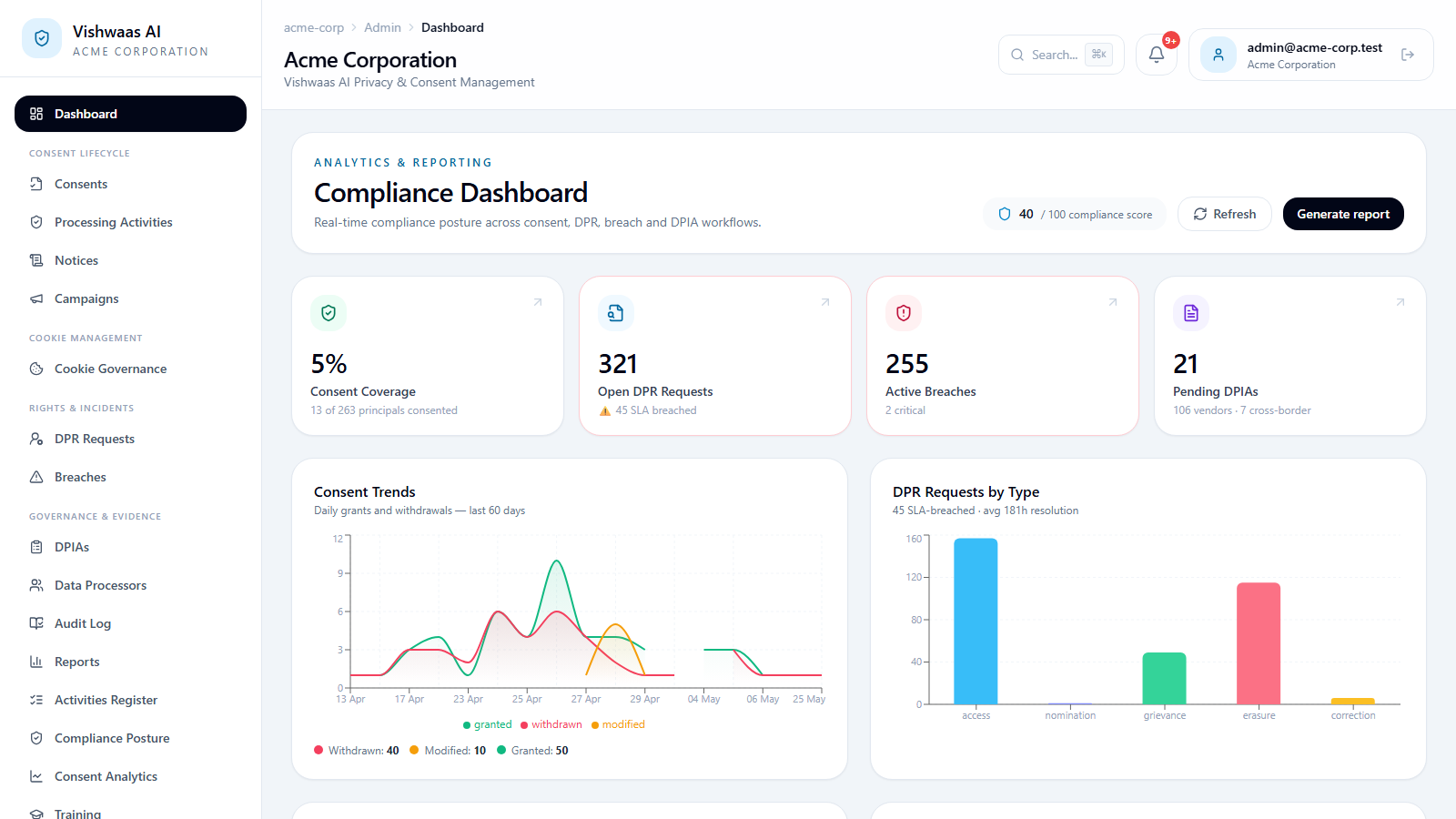Toggle the withdrawn legend series
This screenshot has width=1456, height=819.
[x=551, y=724]
